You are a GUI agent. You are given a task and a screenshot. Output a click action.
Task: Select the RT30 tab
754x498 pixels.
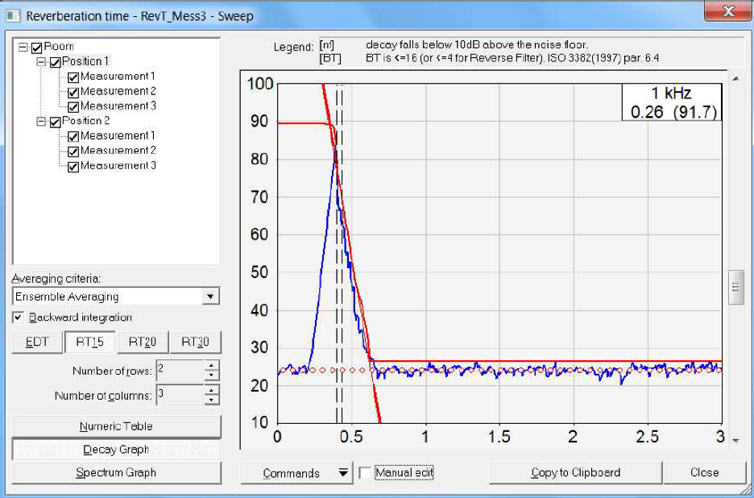[195, 343]
